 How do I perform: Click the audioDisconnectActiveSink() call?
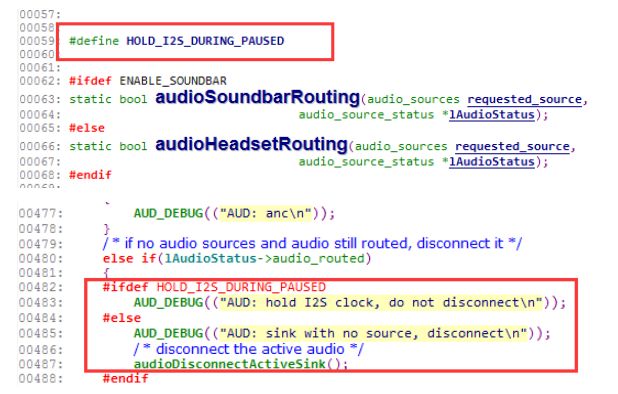pos(240,364)
